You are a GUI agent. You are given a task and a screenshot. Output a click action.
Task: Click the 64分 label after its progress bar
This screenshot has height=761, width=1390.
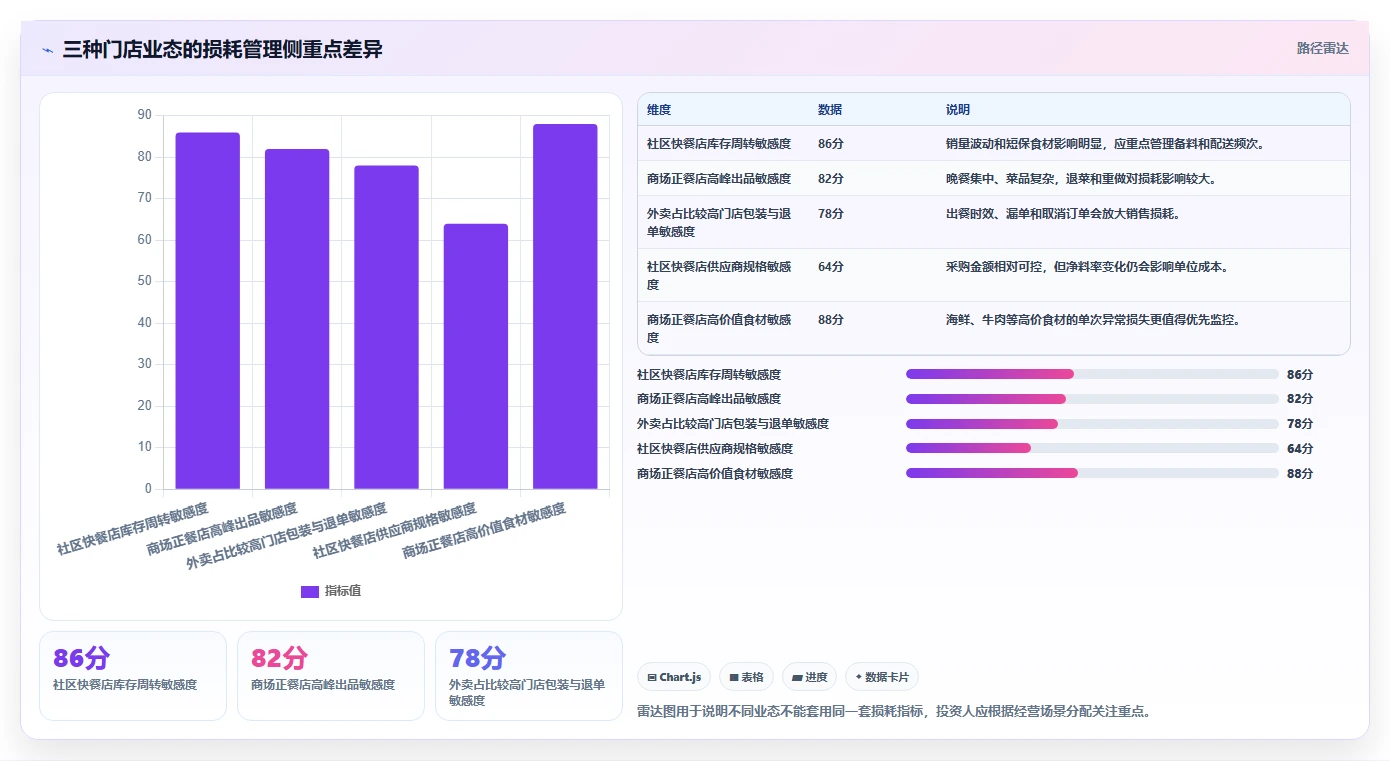coord(1300,448)
